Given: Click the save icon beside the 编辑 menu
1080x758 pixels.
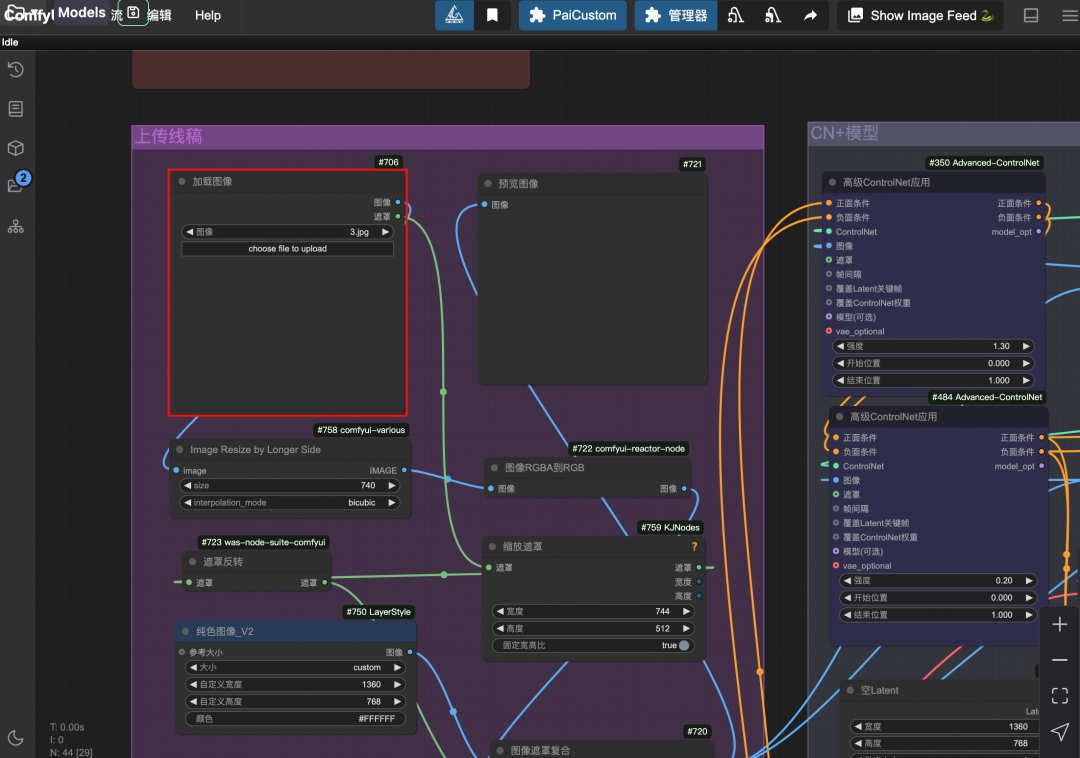Looking at the screenshot, I should (x=134, y=13).
